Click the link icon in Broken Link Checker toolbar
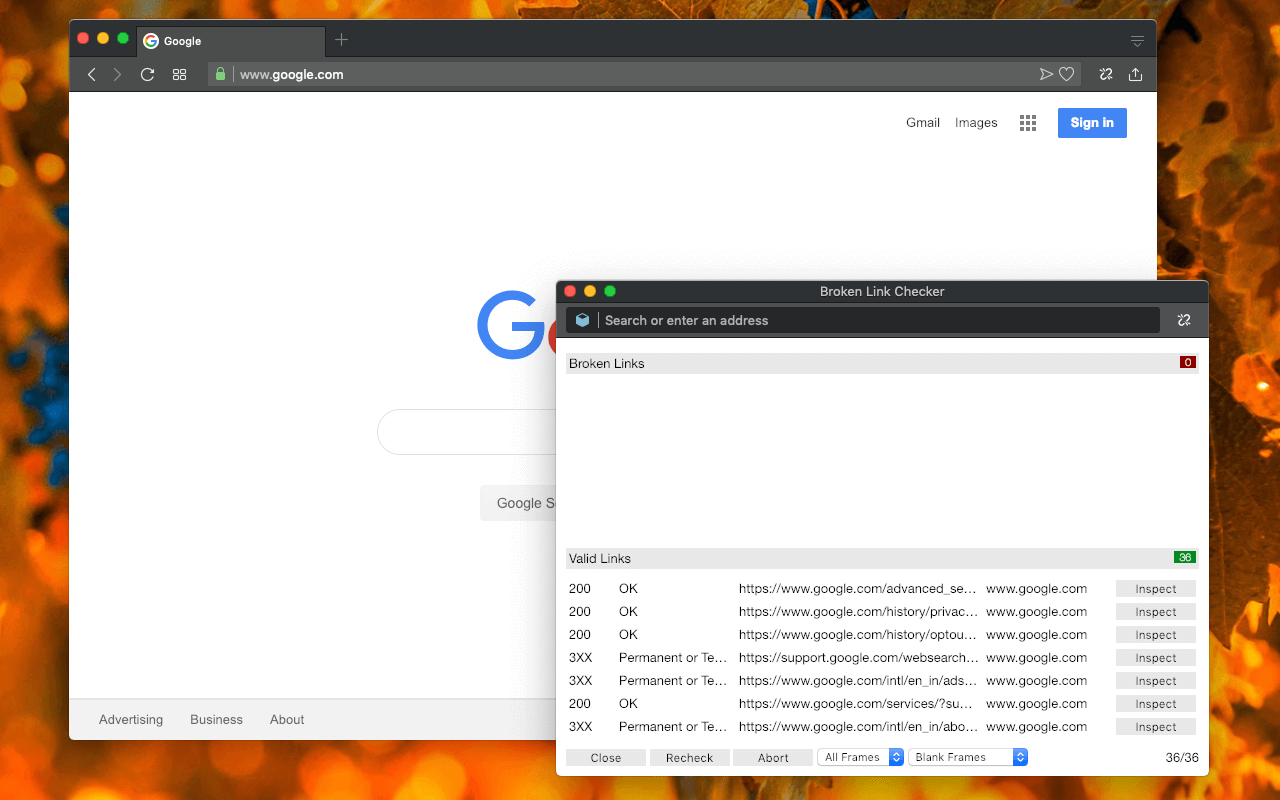1280x800 pixels. coord(1184,320)
